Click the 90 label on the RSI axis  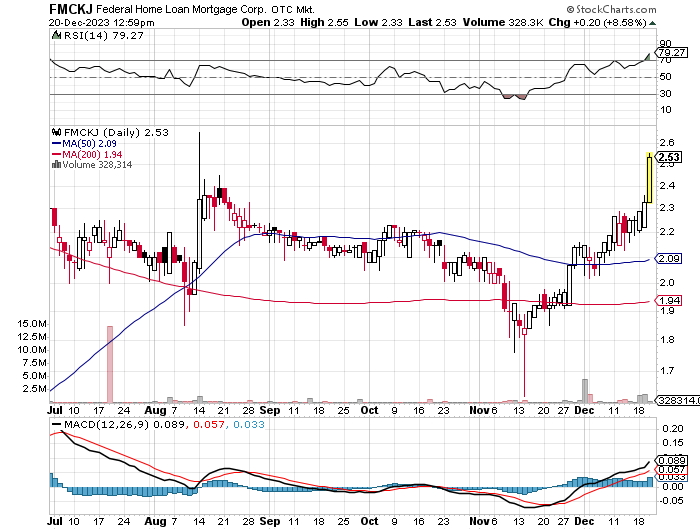pos(665,43)
